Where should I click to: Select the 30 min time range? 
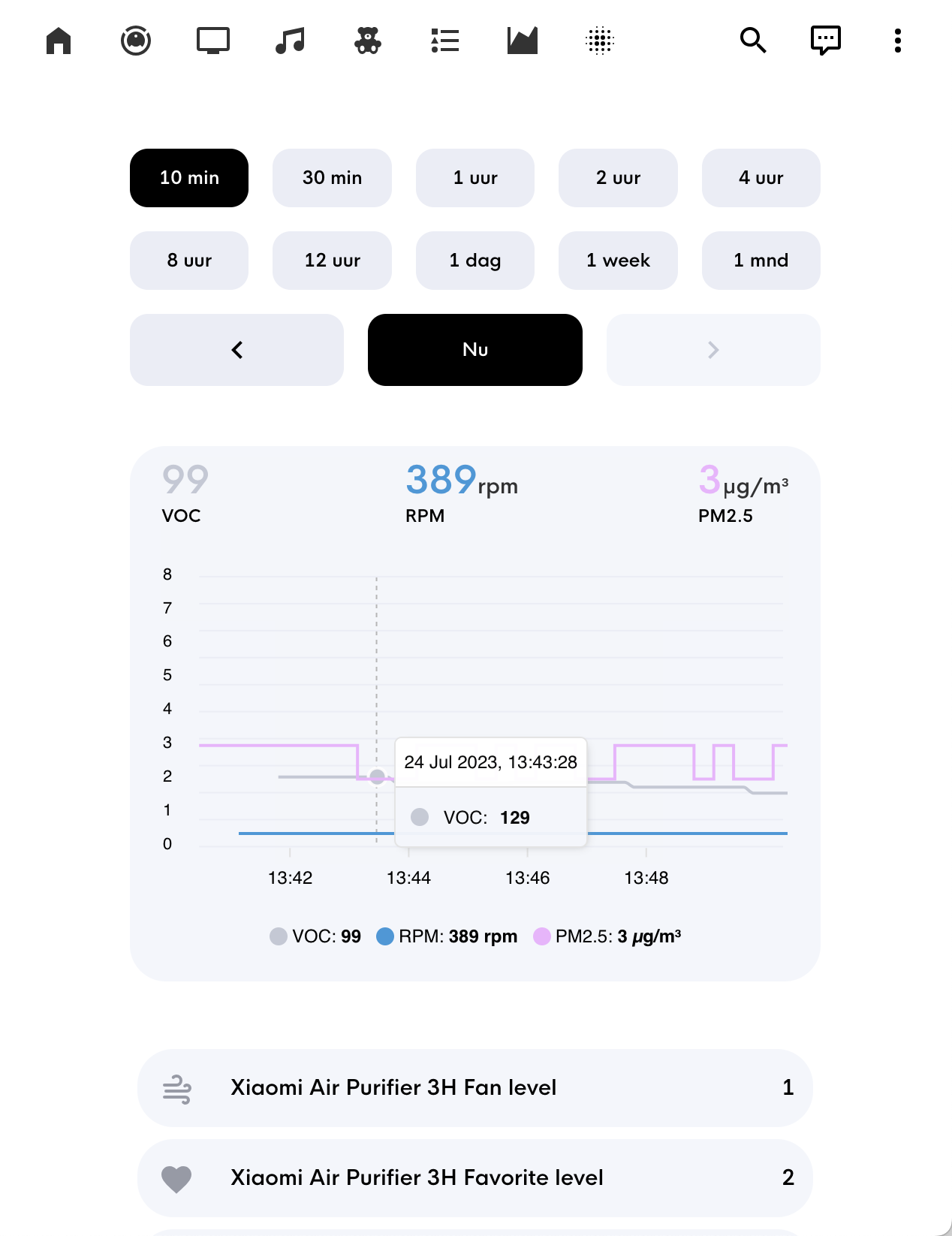tap(332, 178)
